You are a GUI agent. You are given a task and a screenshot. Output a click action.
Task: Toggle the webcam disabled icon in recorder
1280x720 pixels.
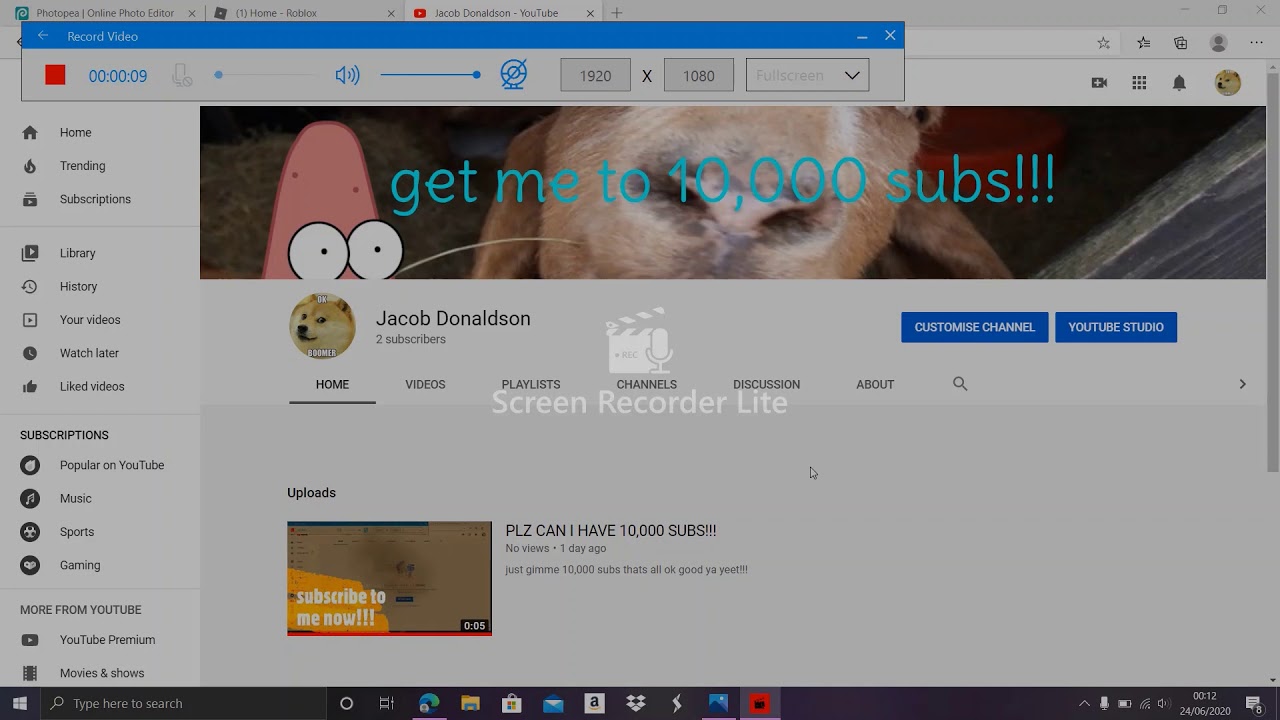pos(513,75)
